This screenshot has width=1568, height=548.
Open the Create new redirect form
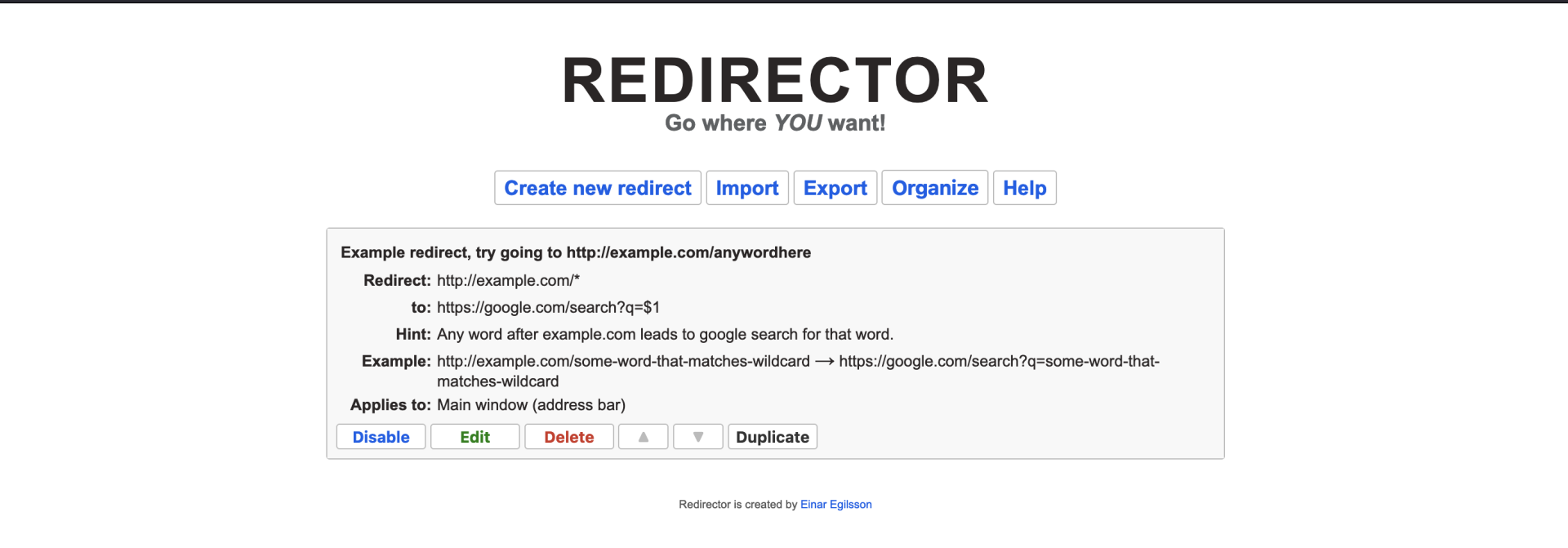coord(597,188)
